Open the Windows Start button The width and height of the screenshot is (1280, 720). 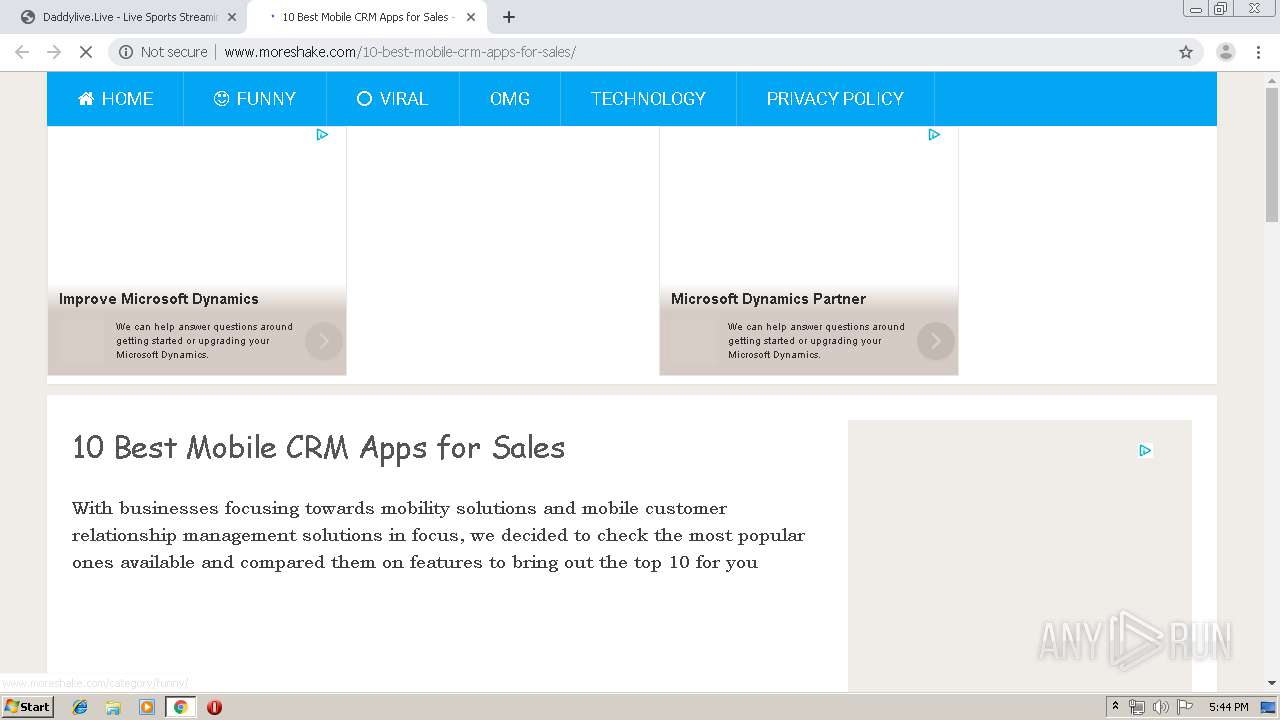(27, 707)
